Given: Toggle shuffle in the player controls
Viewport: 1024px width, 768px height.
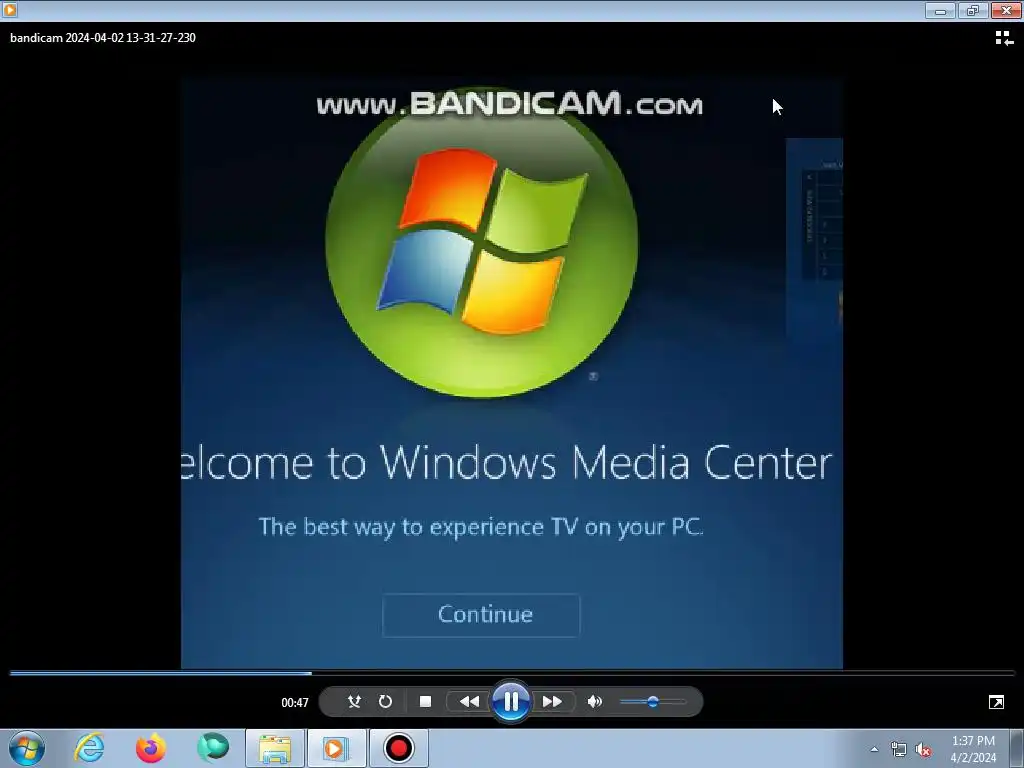Looking at the screenshot, I should click(x=354, y=702).
